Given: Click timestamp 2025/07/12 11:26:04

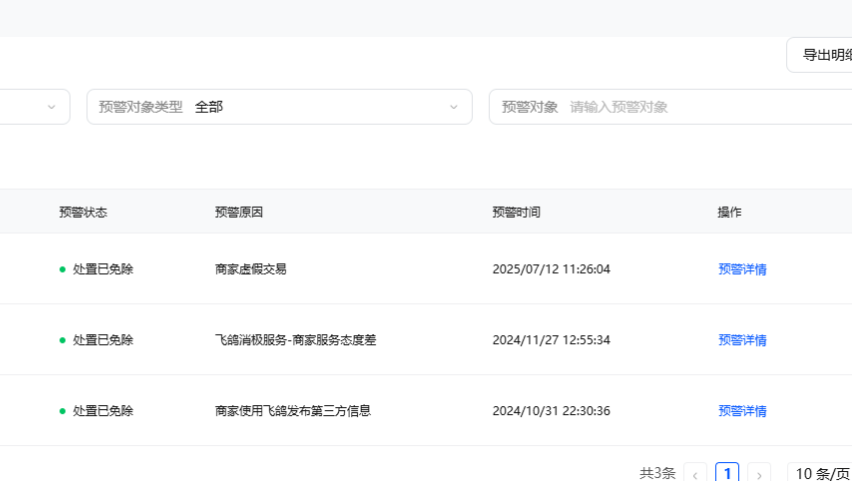Looking at the screenshot, I should click(551, 269).
